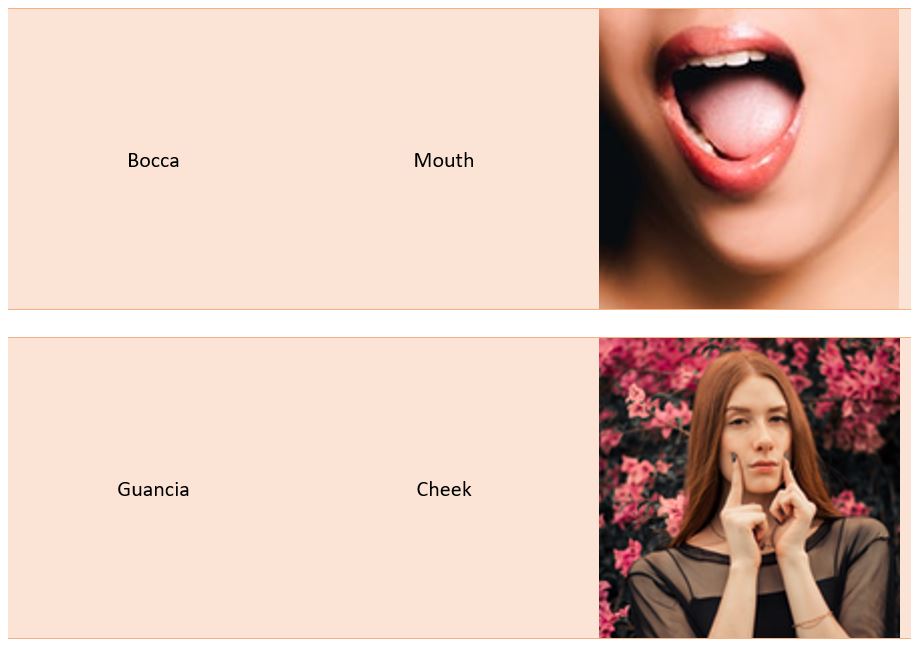
Task: Select the Italian word Bocca
Action: 153,160
